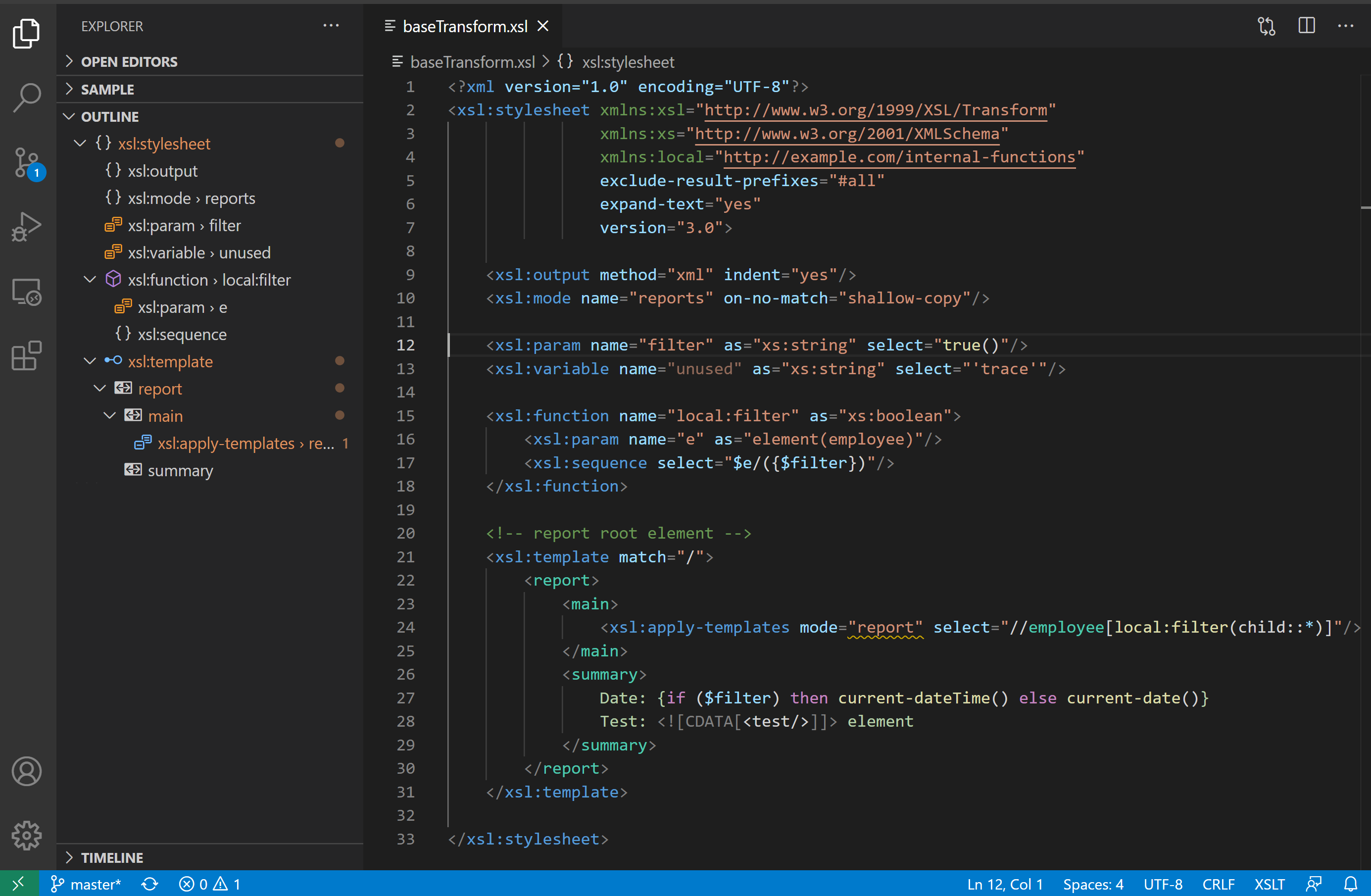Image resolution: width=1371 pixels, height=896 pixels.
Task: Change indentation via Spaces: 4
Action: (x=1093, y=884)
